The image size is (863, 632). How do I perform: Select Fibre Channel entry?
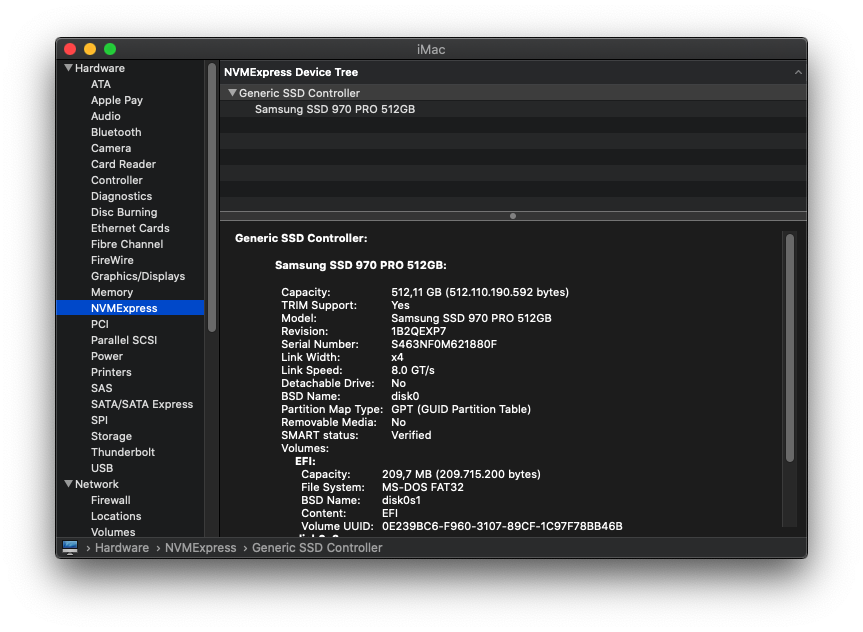[127, 244]
